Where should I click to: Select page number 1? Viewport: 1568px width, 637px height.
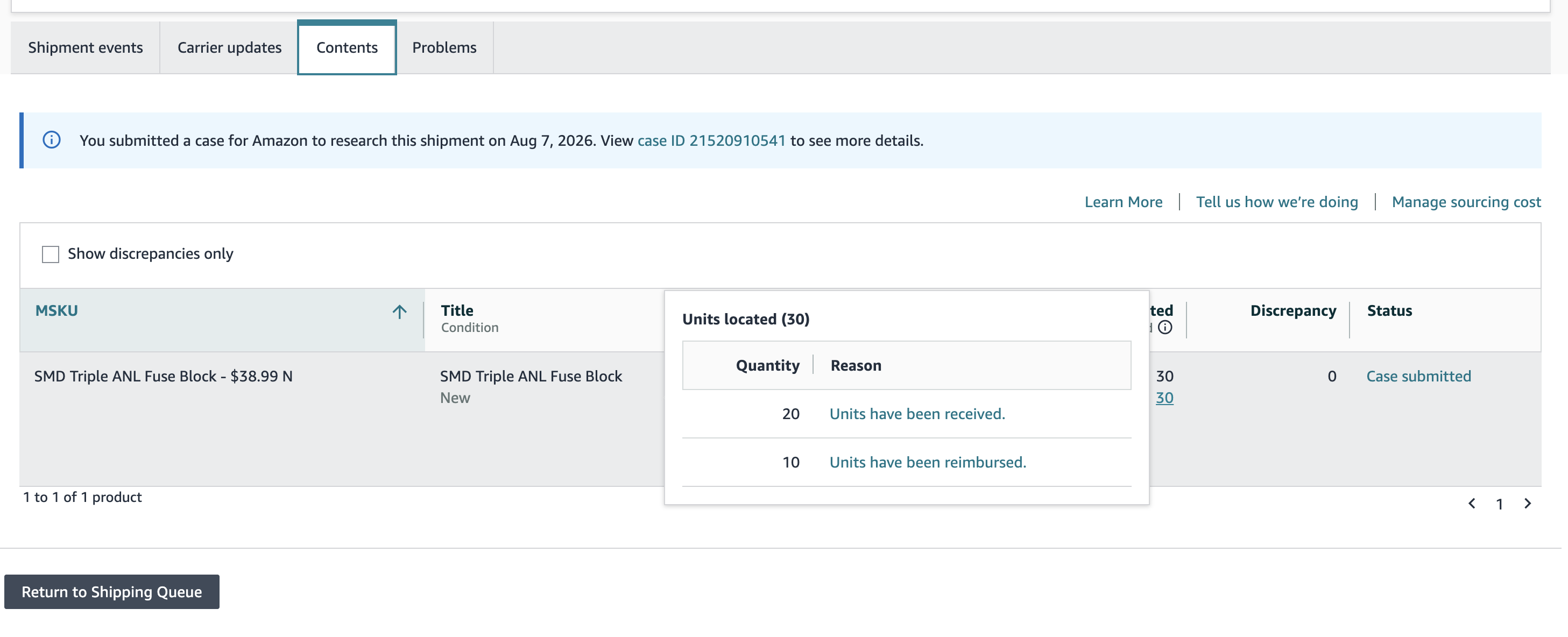1499,504
